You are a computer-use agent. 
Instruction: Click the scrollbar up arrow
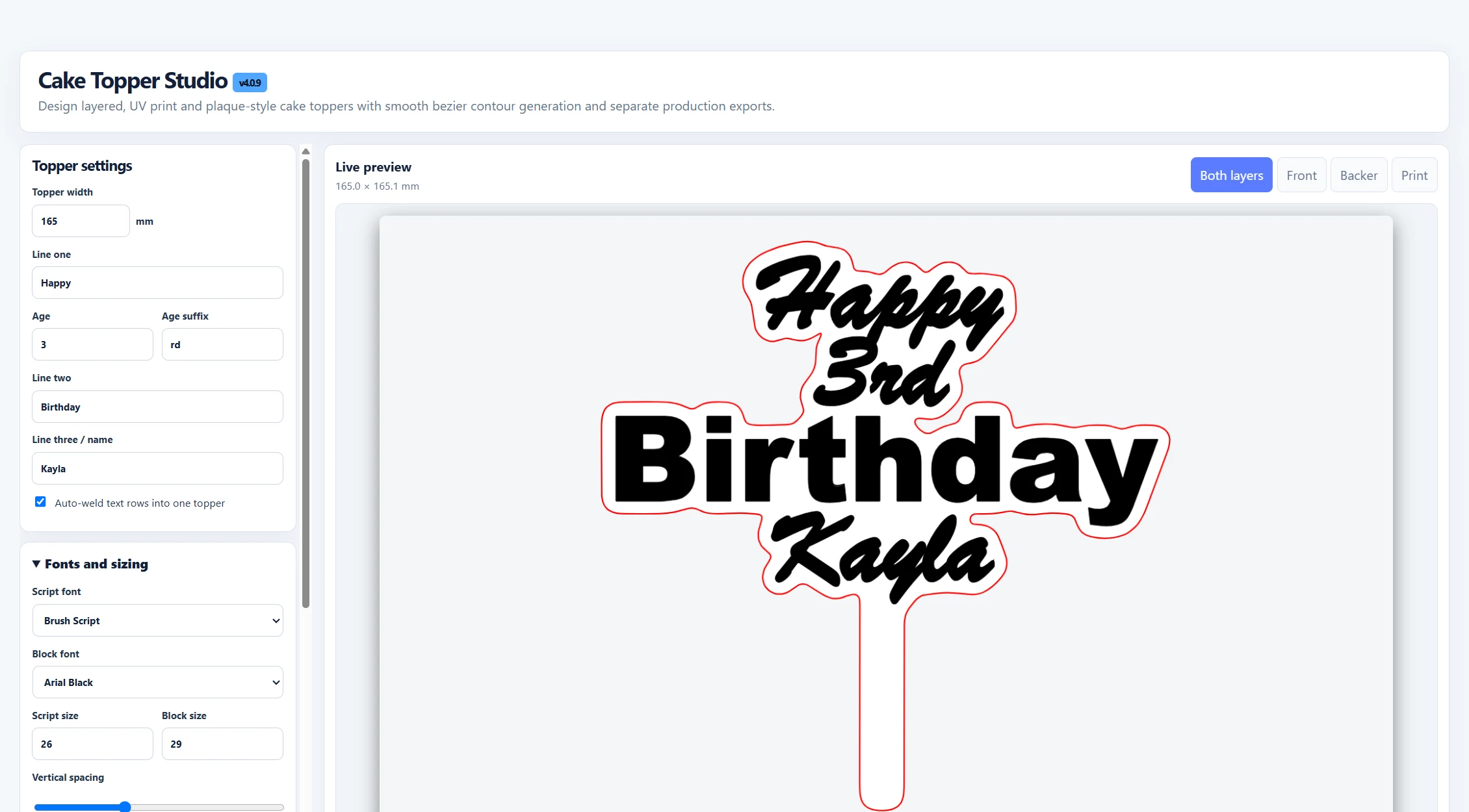305,151
